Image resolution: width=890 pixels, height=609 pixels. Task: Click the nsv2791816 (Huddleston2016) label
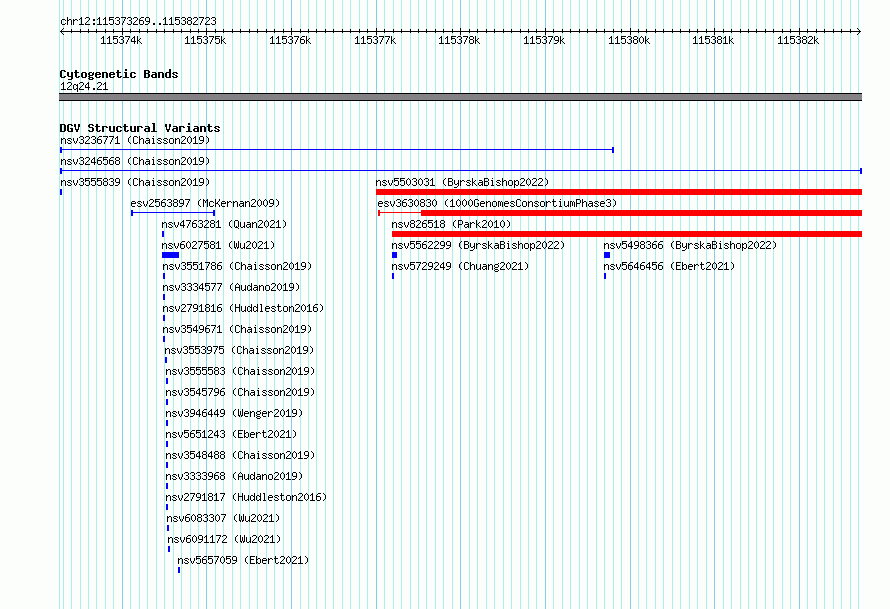pyautogui.click(x=244, y=308)
